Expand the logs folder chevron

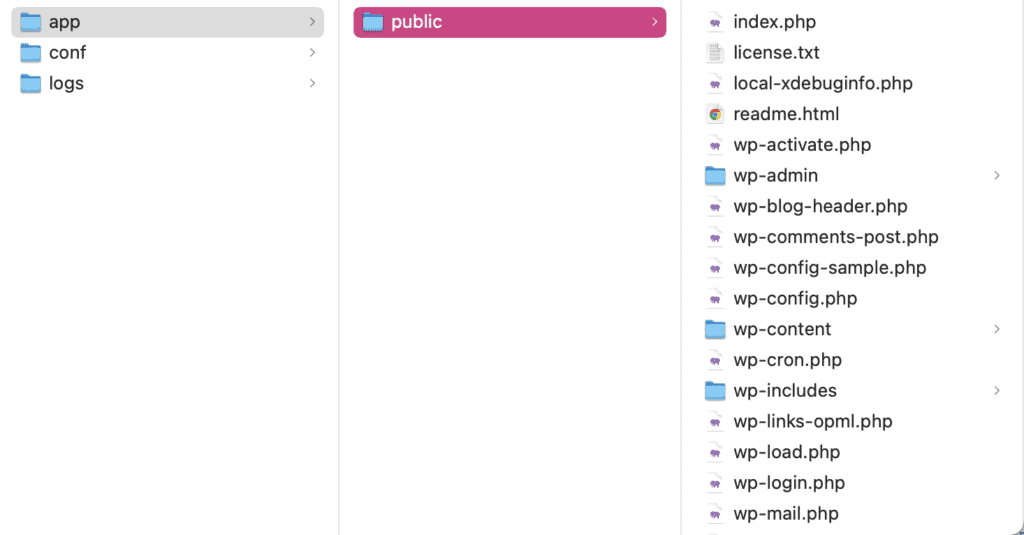point(312,84)
